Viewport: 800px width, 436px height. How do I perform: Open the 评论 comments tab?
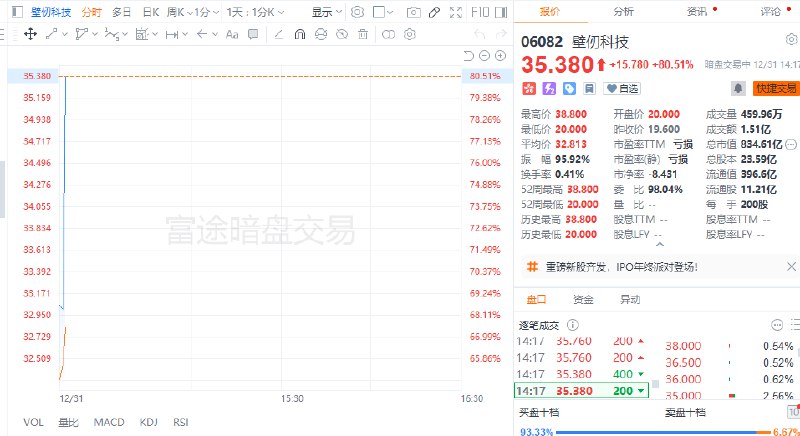tap(771, 11)
